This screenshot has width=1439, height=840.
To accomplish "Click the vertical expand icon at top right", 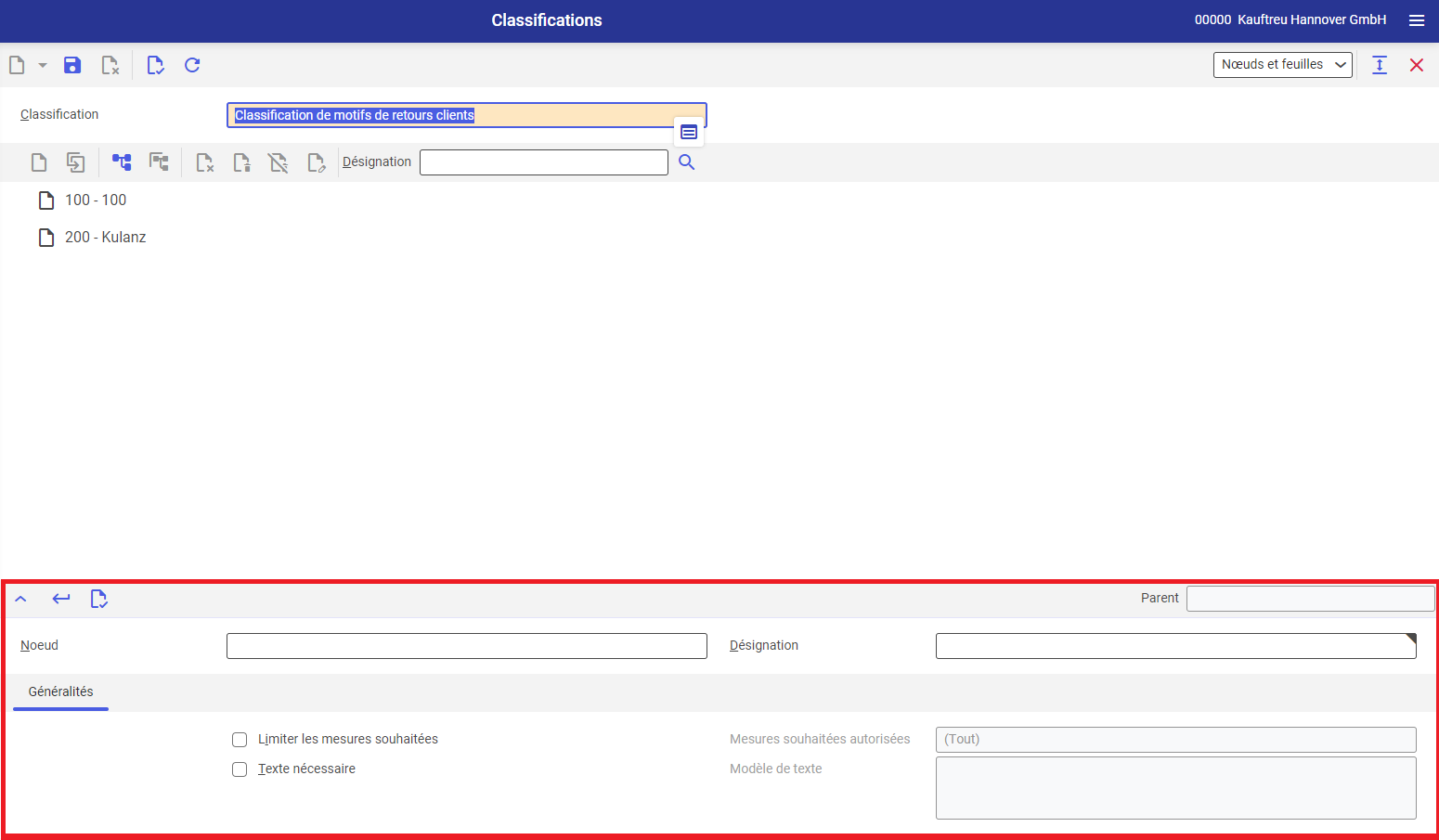I will pyautogui.click(x=1380, y=65).
